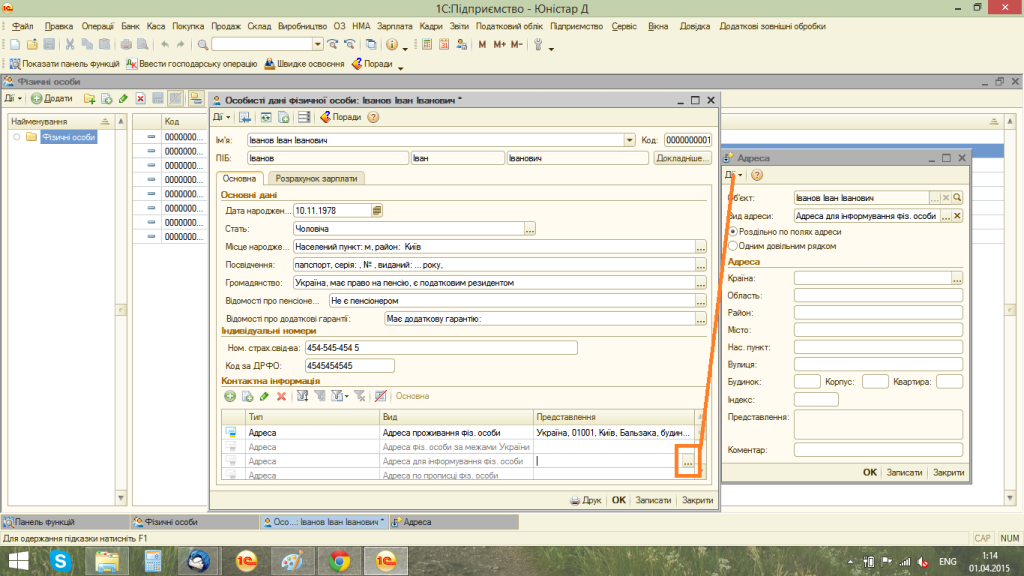
Task: Click the Undo arrow icon
Action: (x=165, y=44)
